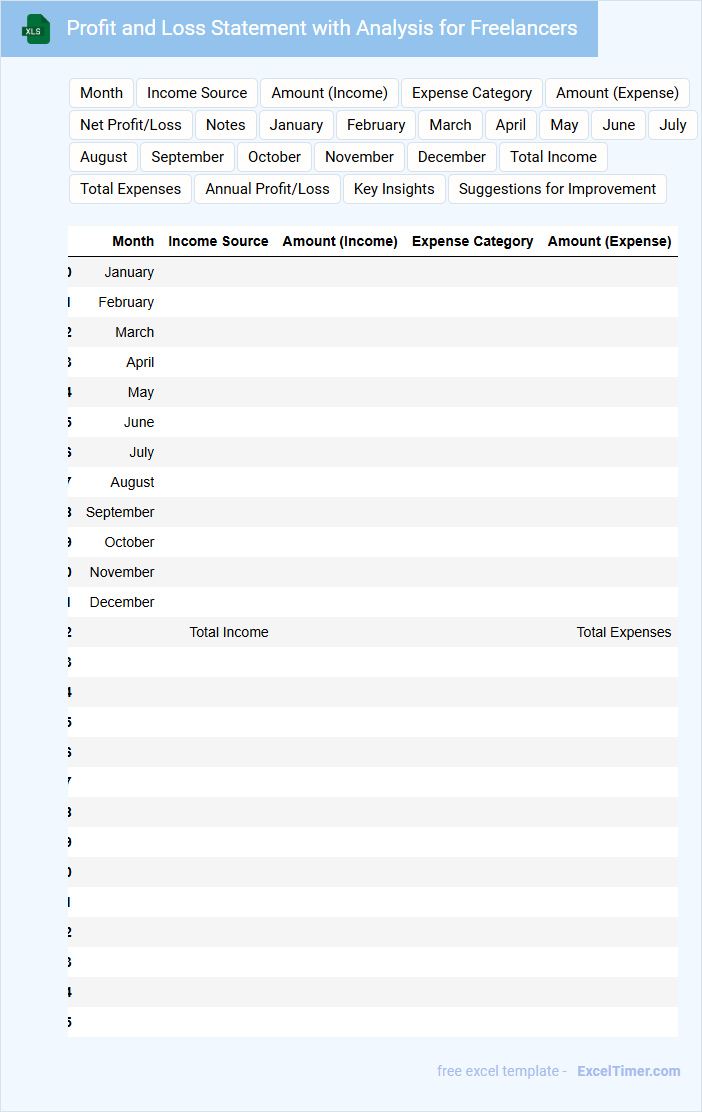Select the September tag button
Viewport: 702px width, 1112px height.
[187, 157]
